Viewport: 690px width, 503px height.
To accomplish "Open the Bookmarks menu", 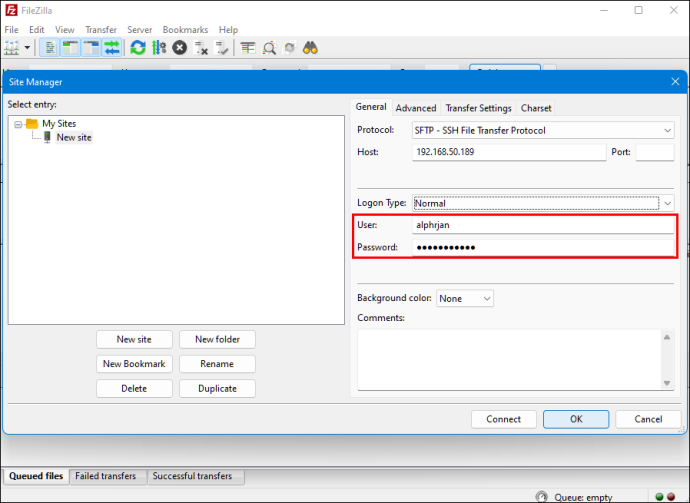I will point(185,30).
